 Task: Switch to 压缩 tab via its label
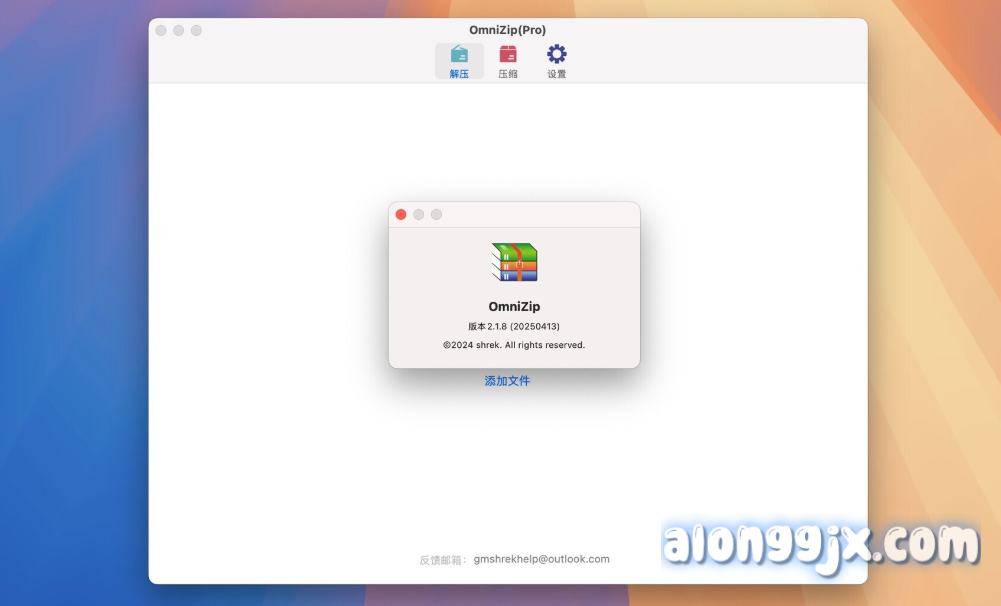(508, 74)
